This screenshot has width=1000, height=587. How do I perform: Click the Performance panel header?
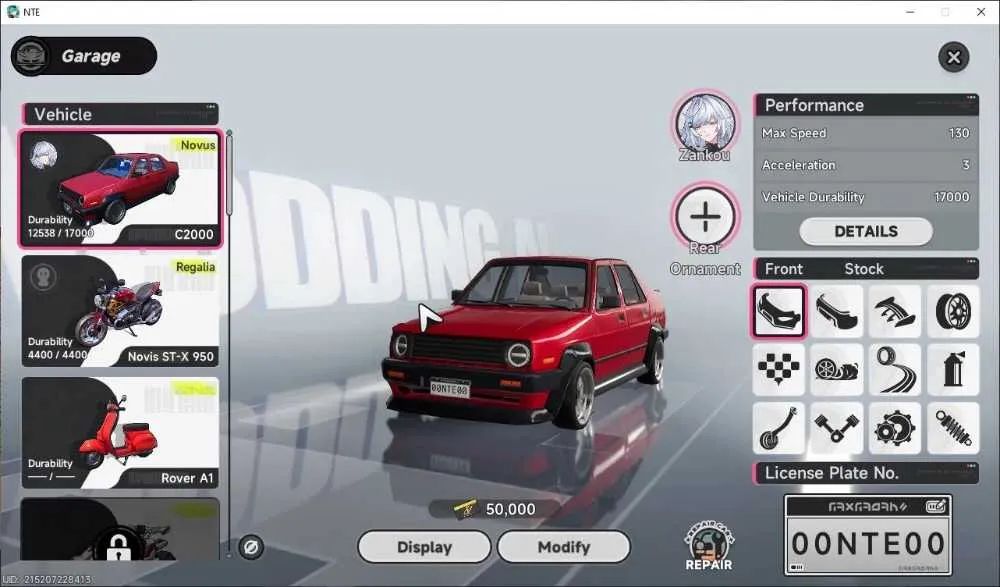coord(865,105)
